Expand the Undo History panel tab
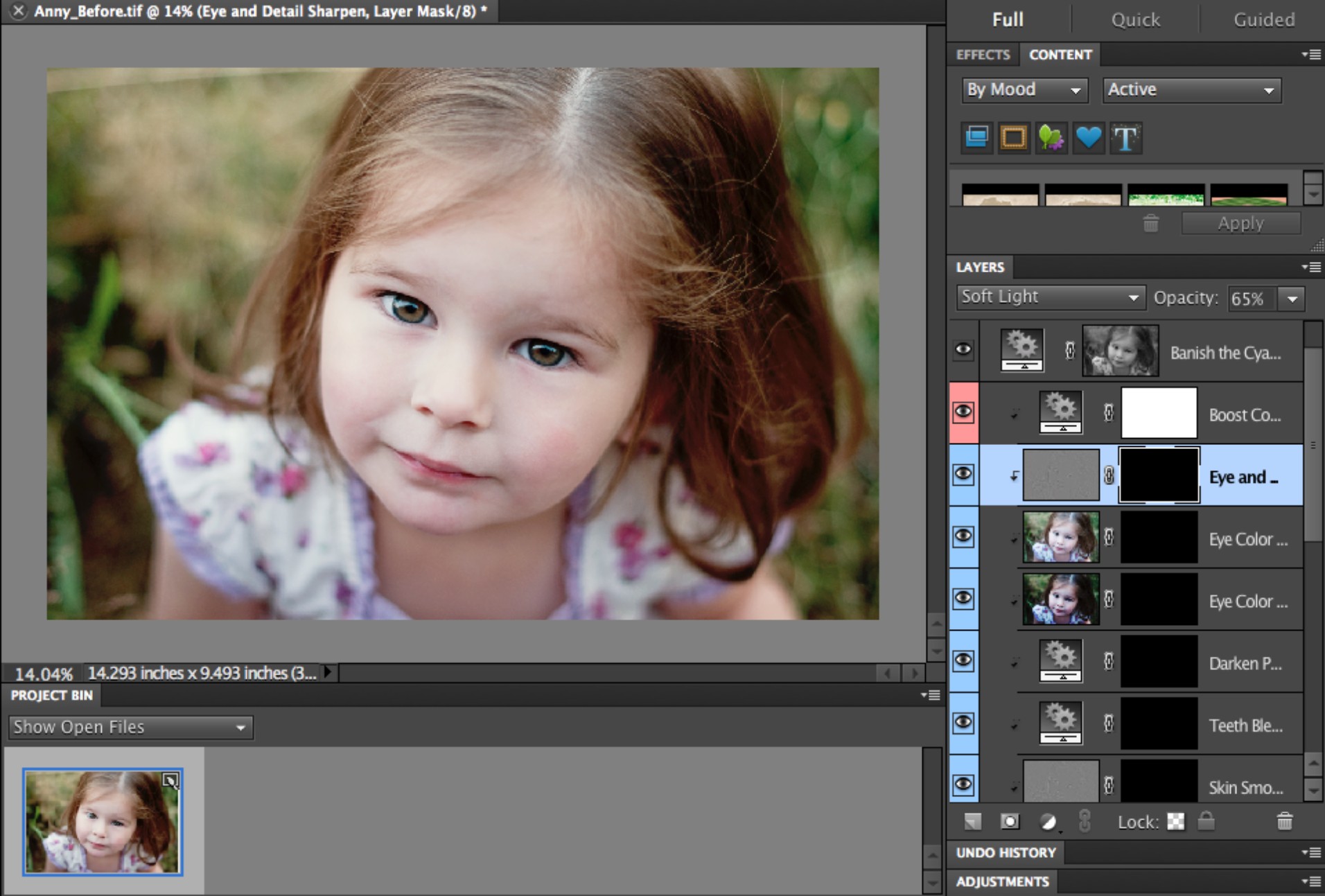The height and width of the screenshot is (896, 1325). 1006,852
